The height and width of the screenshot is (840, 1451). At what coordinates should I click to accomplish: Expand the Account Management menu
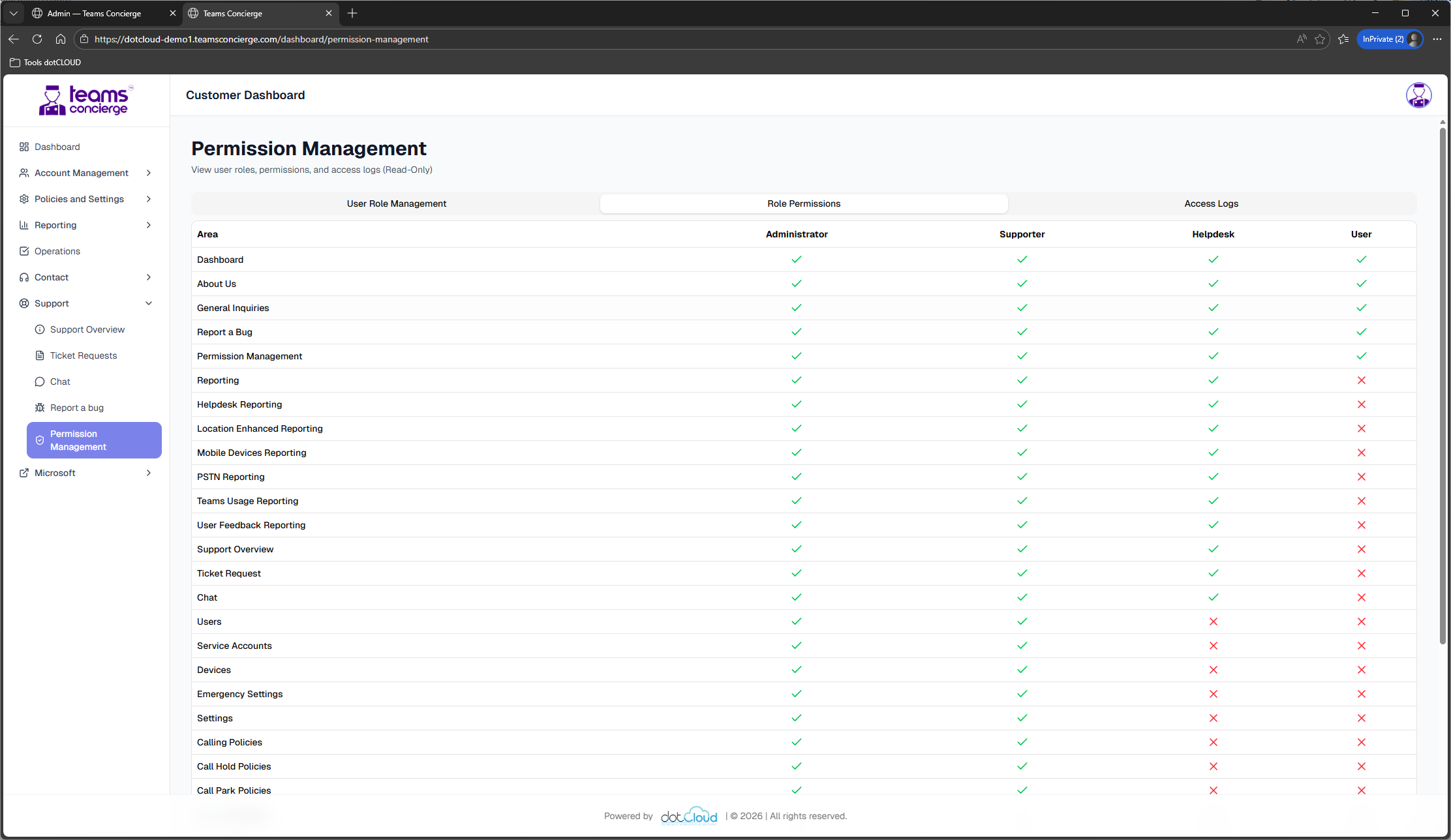click(x=149, y=173)
